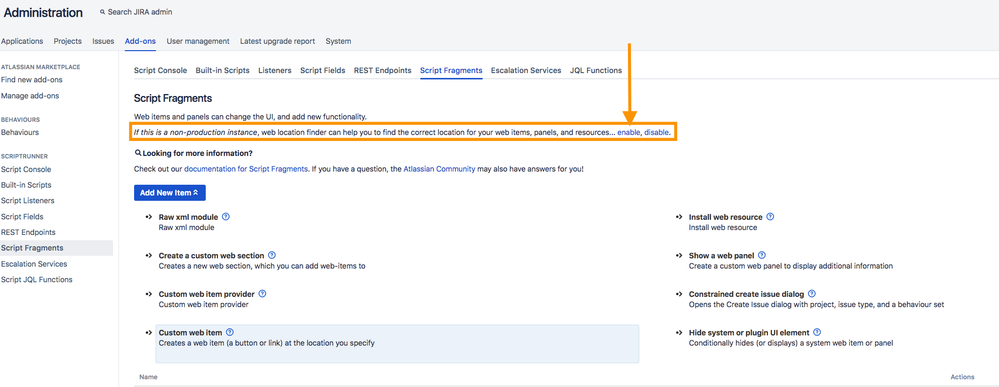Disable the web location finder
This screenshot has width=999, height=387.
656,132
